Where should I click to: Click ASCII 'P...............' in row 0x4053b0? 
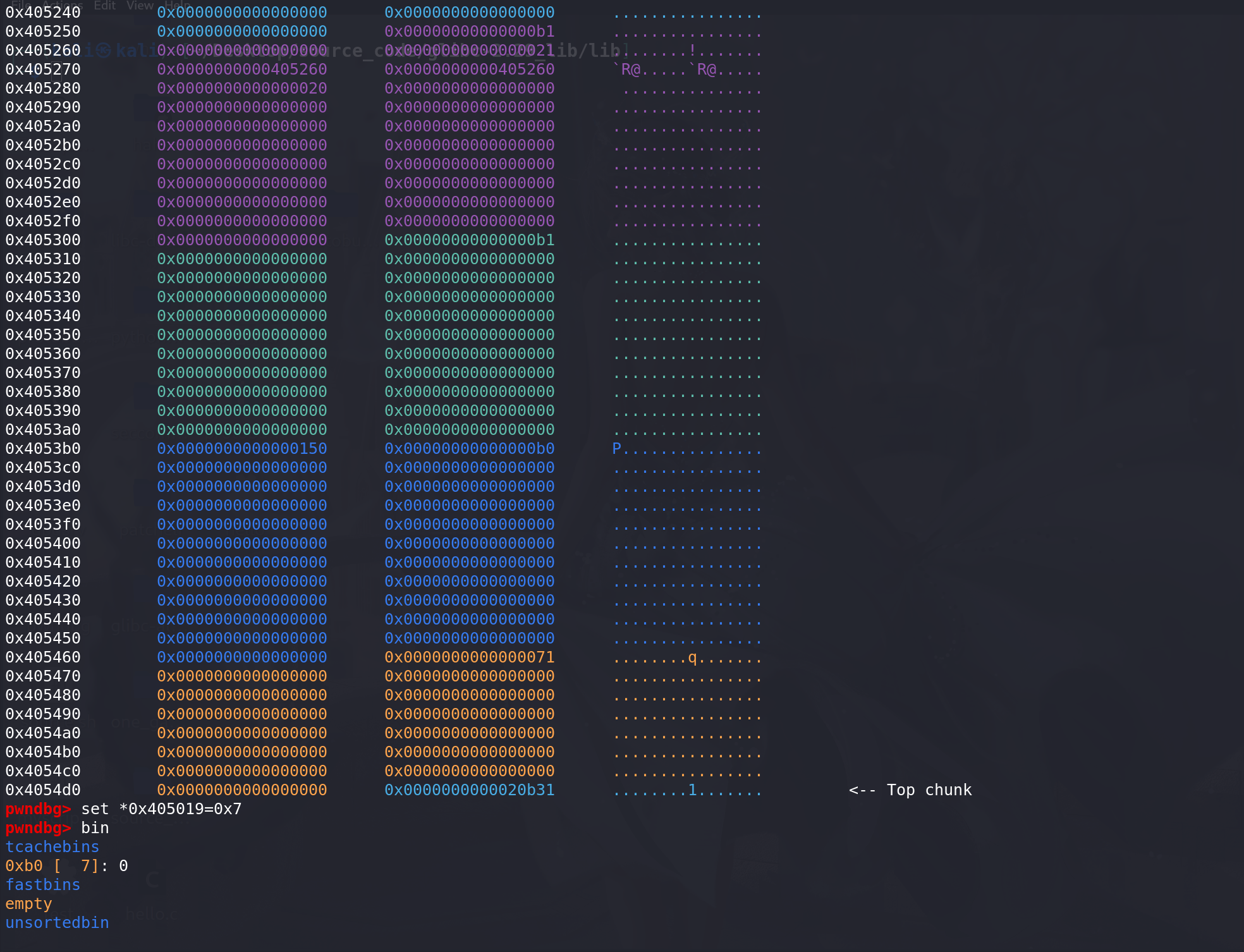(x=687, y=448)
